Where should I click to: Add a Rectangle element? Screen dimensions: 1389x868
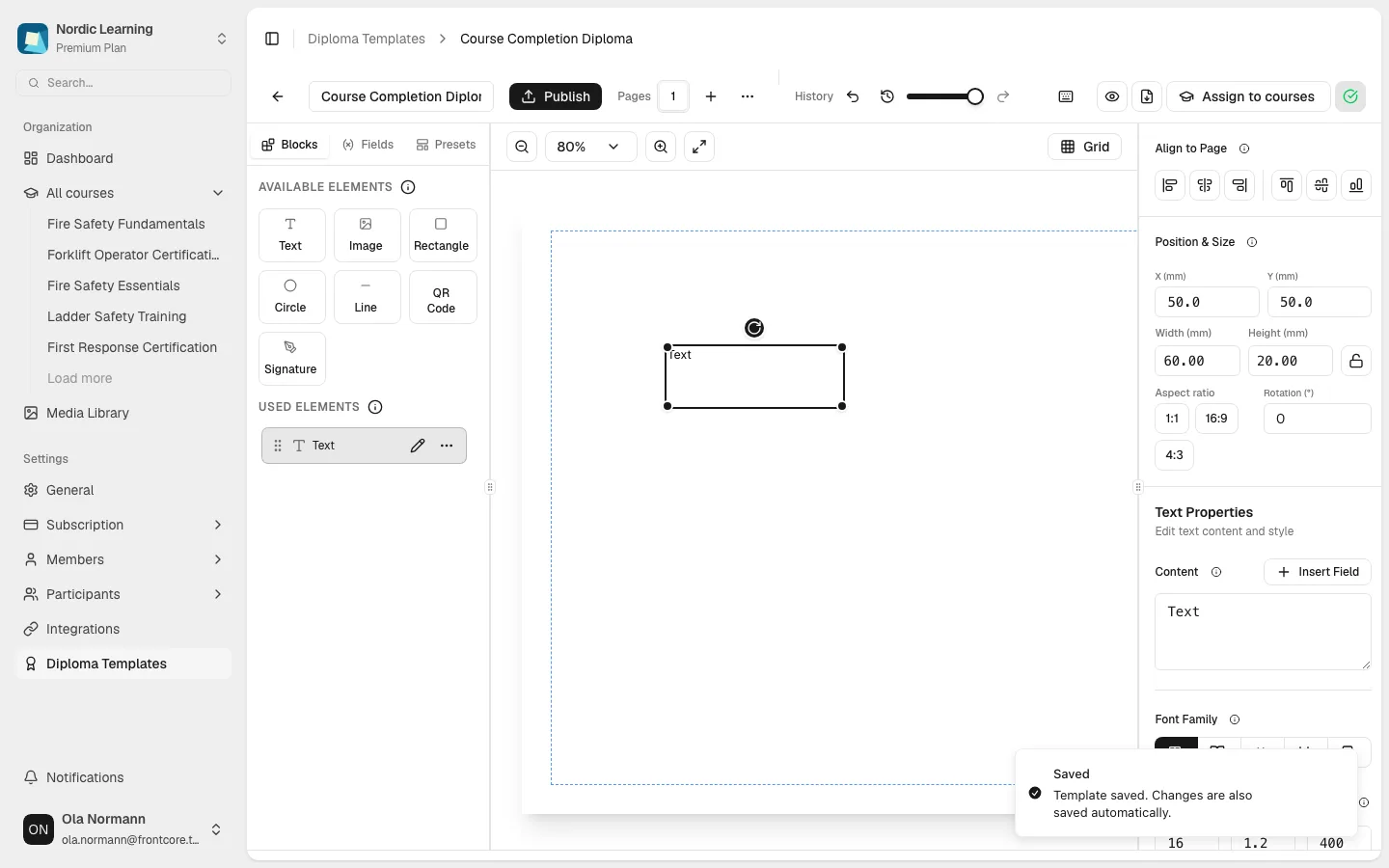point(443,235)
